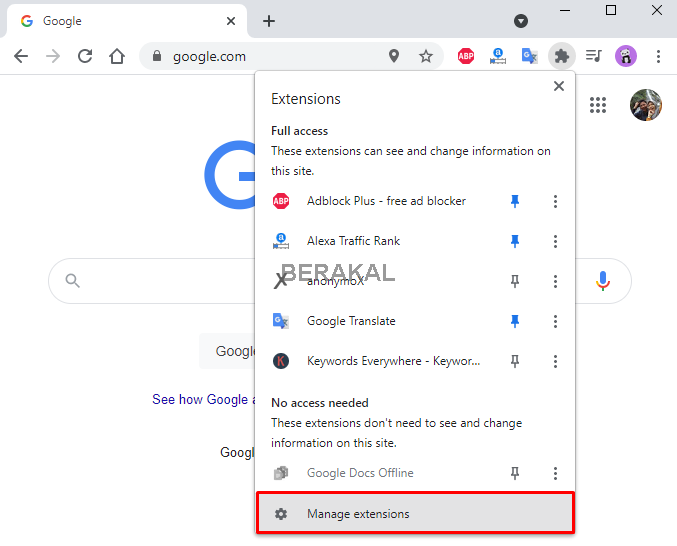Click the forward navigation arrow

pyautogui.click(x=53, y=56)
